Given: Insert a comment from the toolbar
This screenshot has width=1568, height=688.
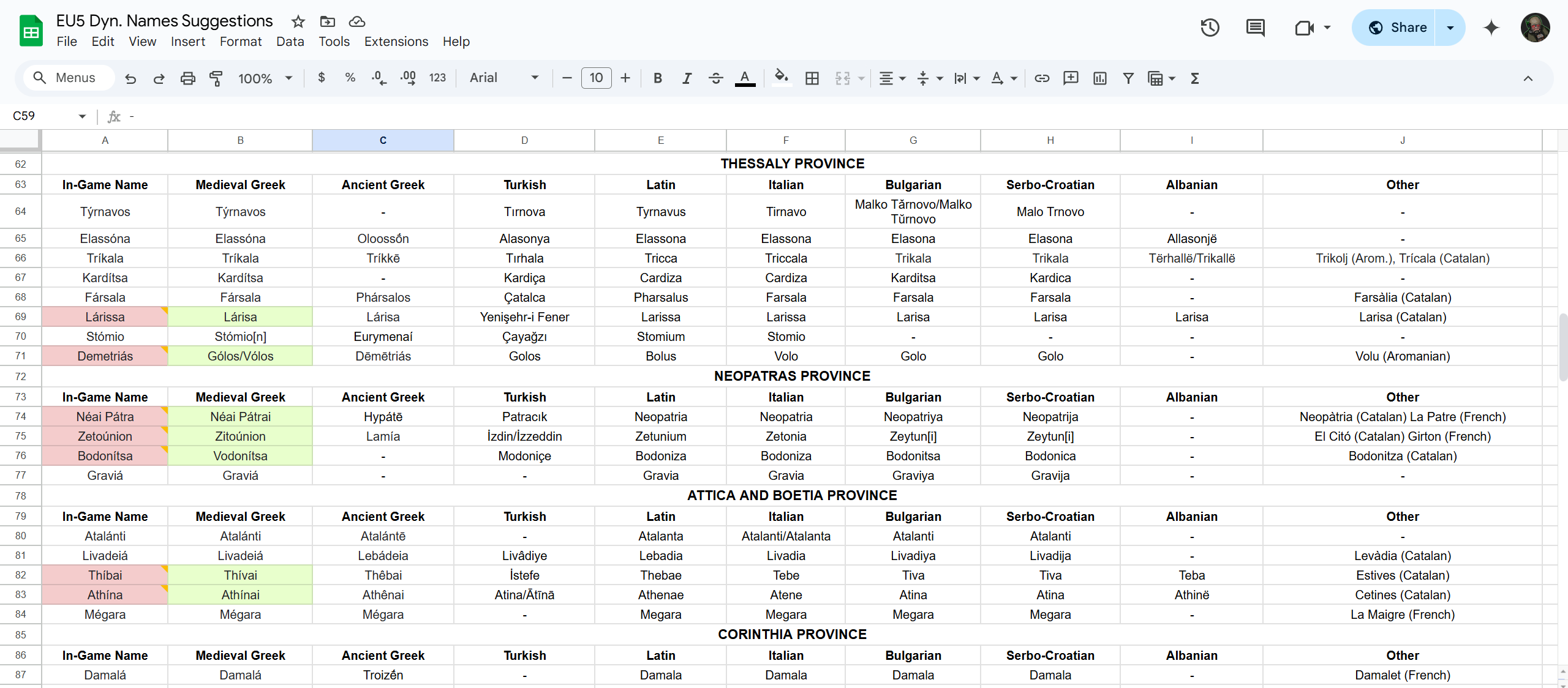Looking at the screenshot, I should (1071, 78).
